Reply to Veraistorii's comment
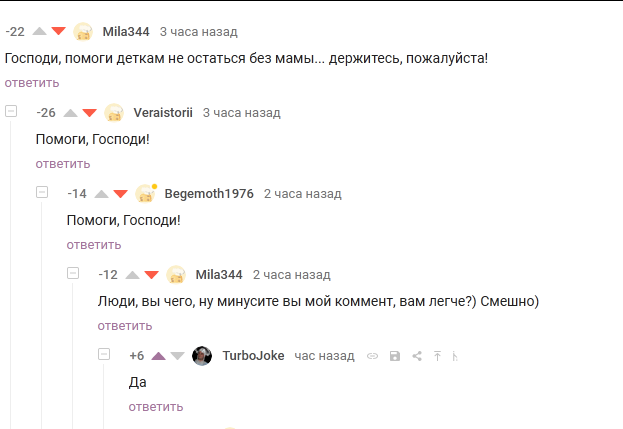623x429 pixels. pyautogui.click(x=63, y=163)
